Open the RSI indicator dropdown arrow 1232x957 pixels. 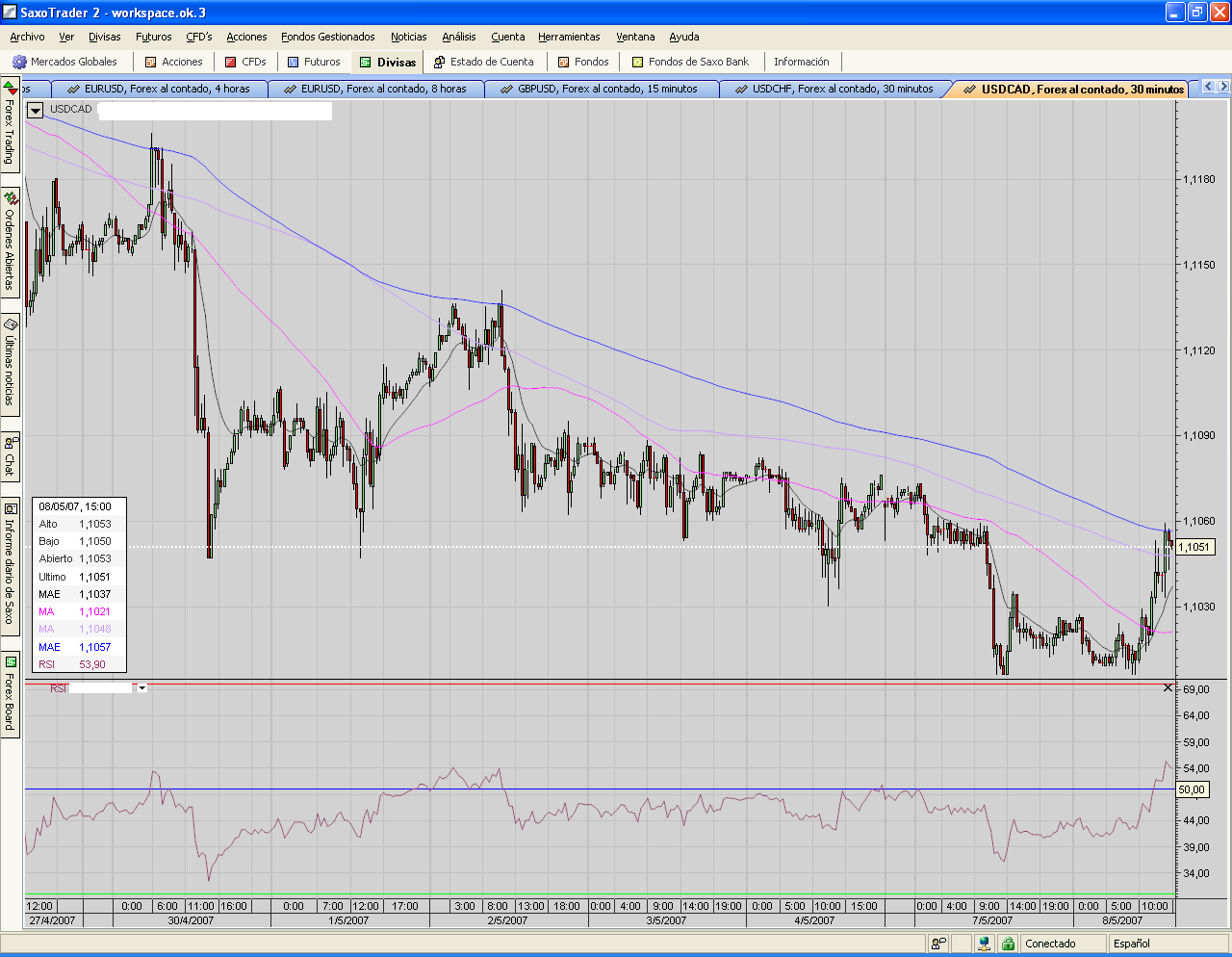[142, 688]
